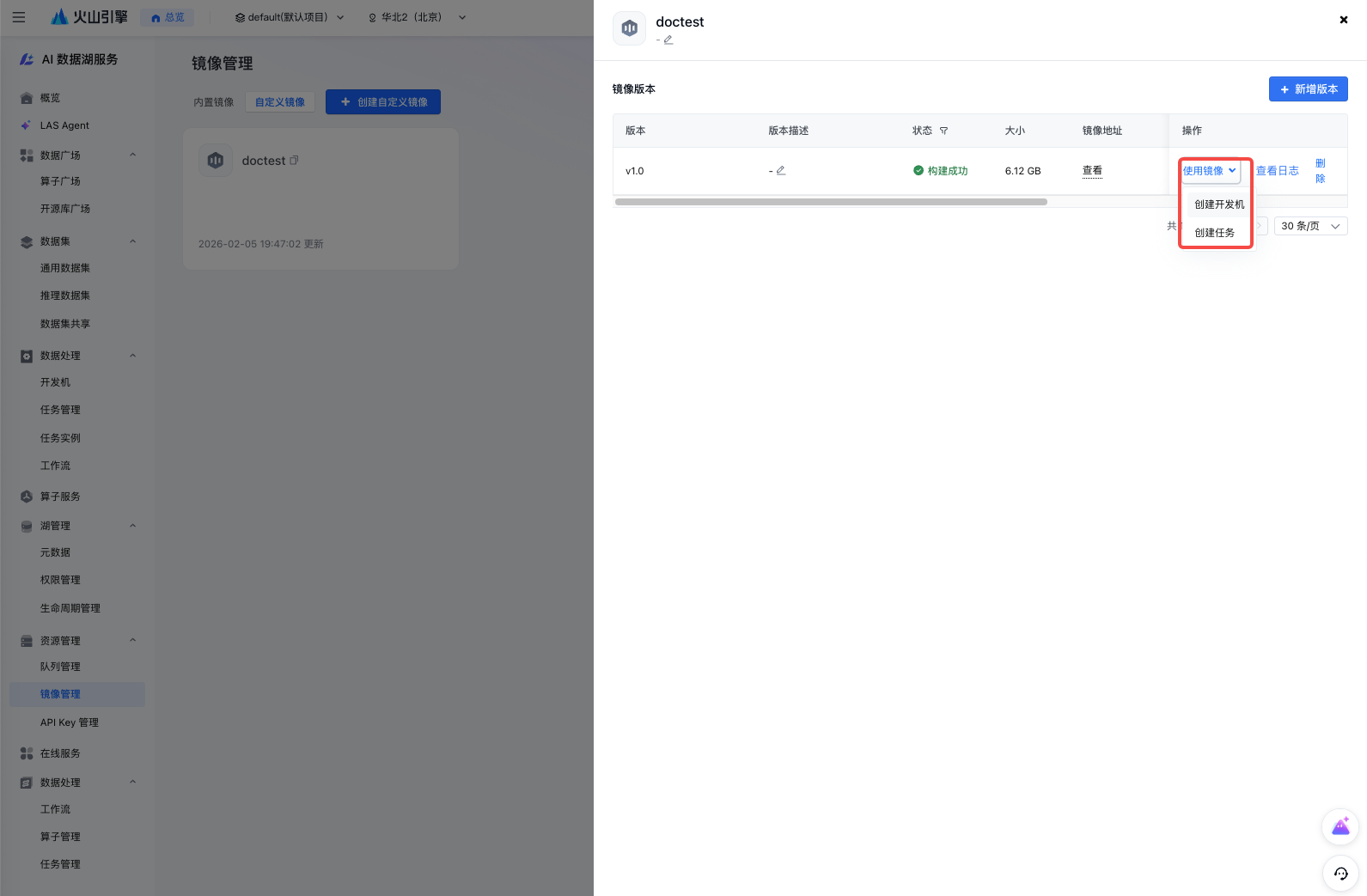The width and height of the screenshot is (1367, 896).
Task: Filter versions with the 状态 funnel icon
Action: pos(943,131)
